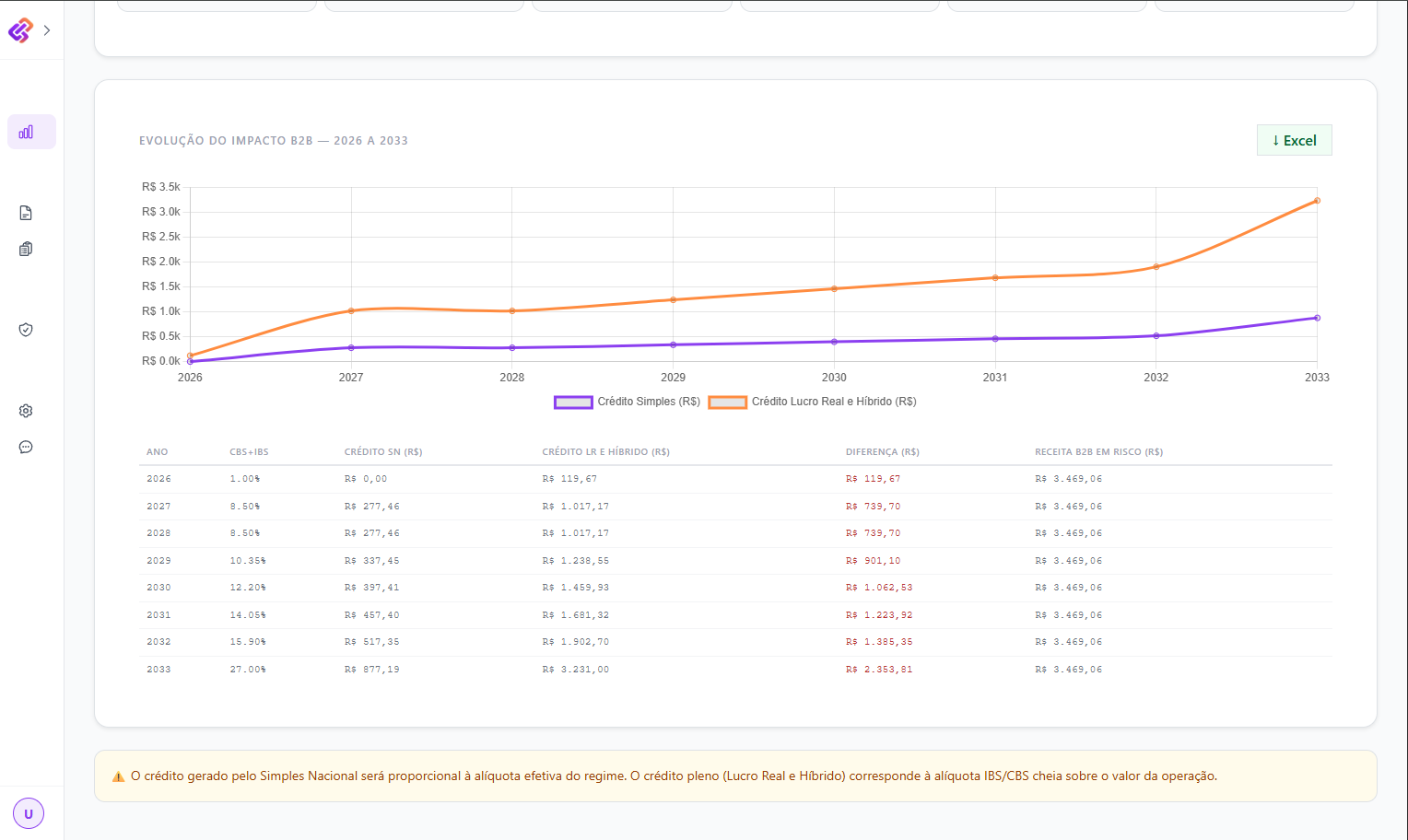1408x840 pixels.
Task: Click the warning icon in notice banner
Action: click(x=118, y=776)
